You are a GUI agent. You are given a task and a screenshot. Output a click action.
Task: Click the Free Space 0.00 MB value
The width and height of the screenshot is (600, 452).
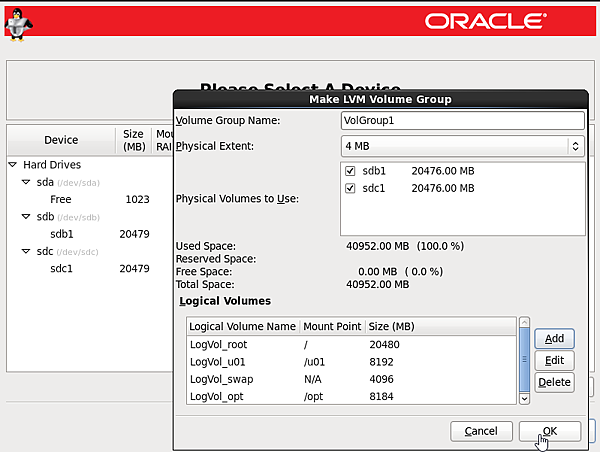[377, 272]
